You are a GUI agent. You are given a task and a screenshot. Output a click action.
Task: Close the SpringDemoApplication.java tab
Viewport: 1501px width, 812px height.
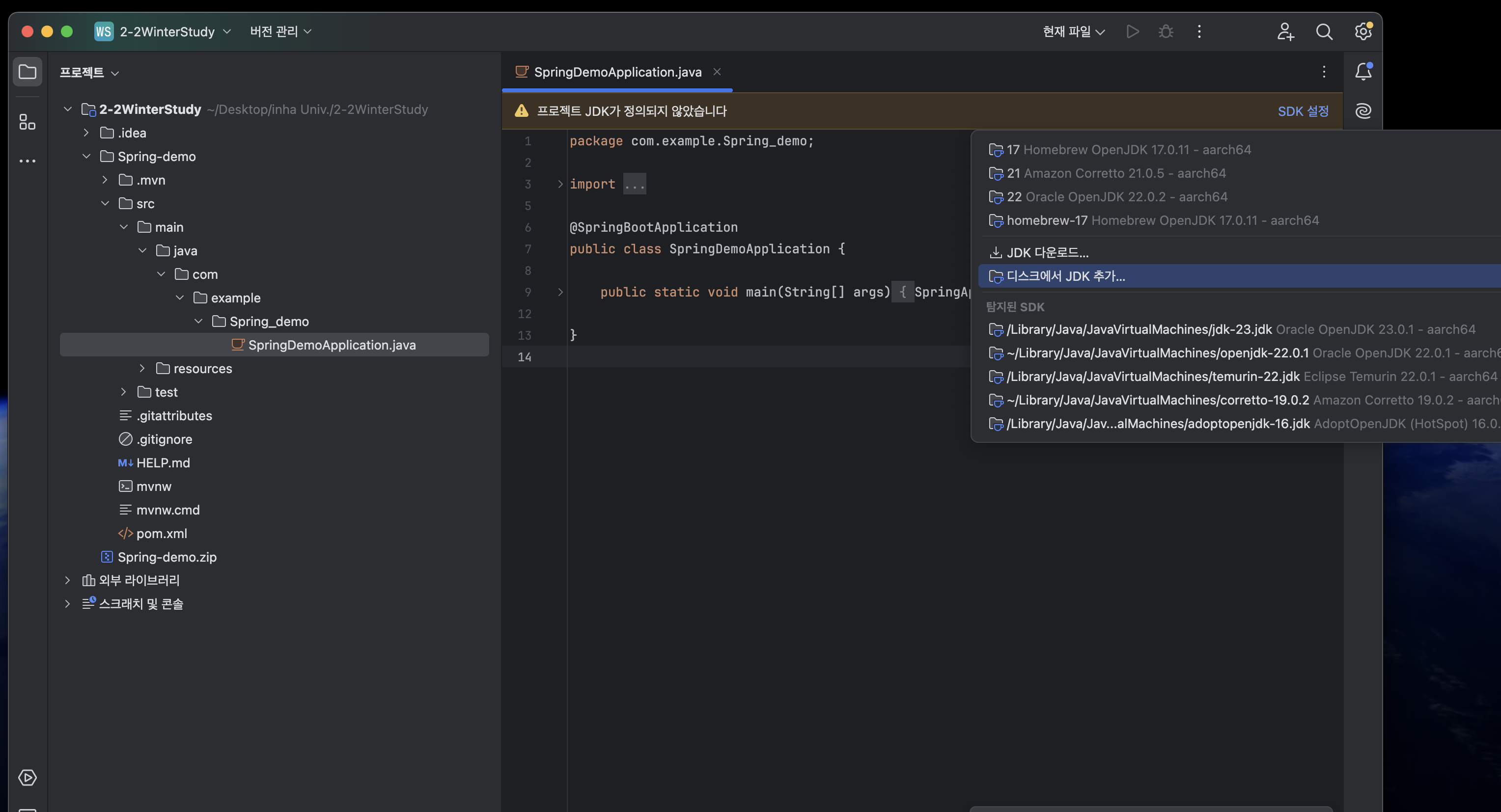(x=717, y=72)
